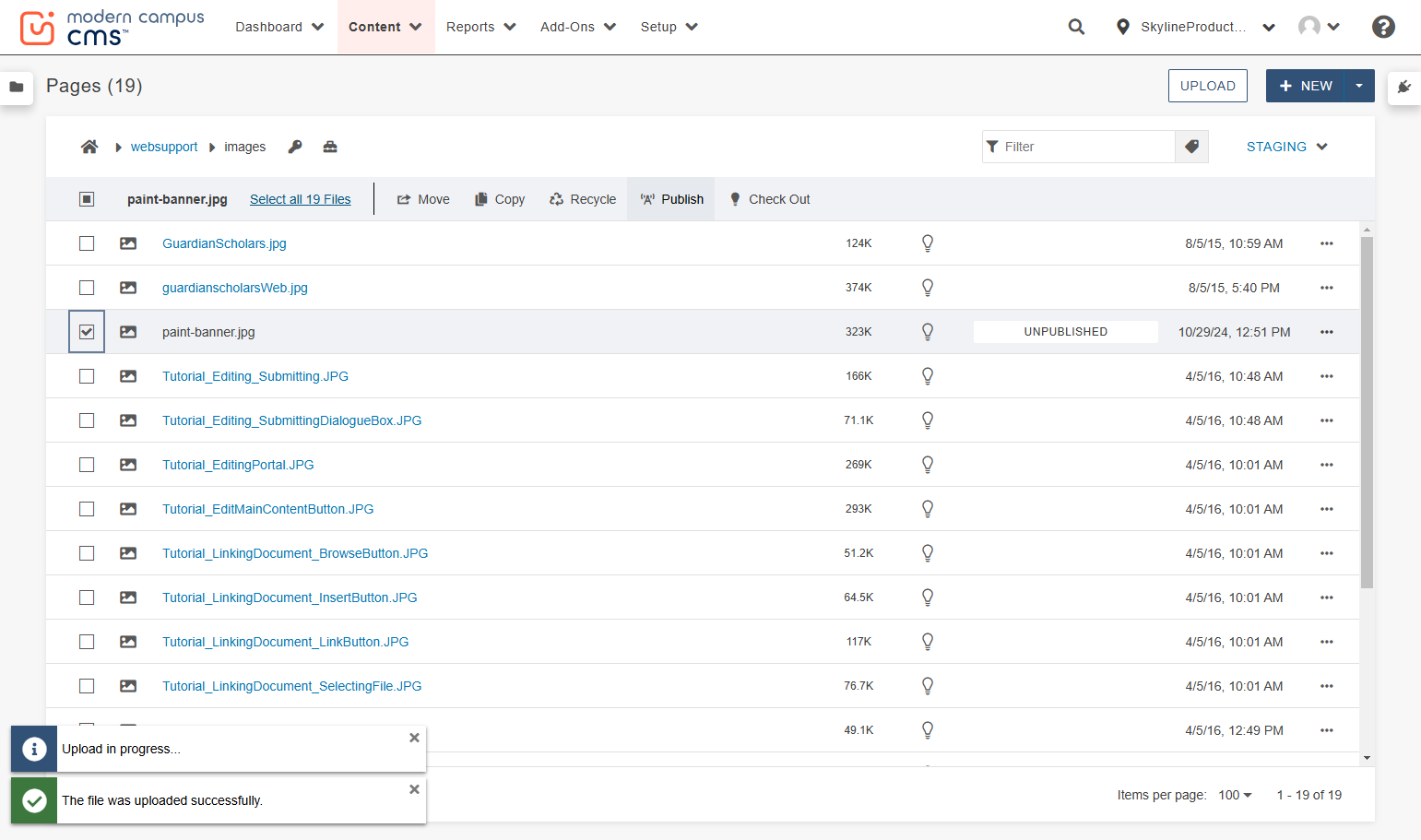Click image icon for Tutorial_LinkingDocument_LinkButton.JPG
1421x840 pixels.
coord(128,642)
